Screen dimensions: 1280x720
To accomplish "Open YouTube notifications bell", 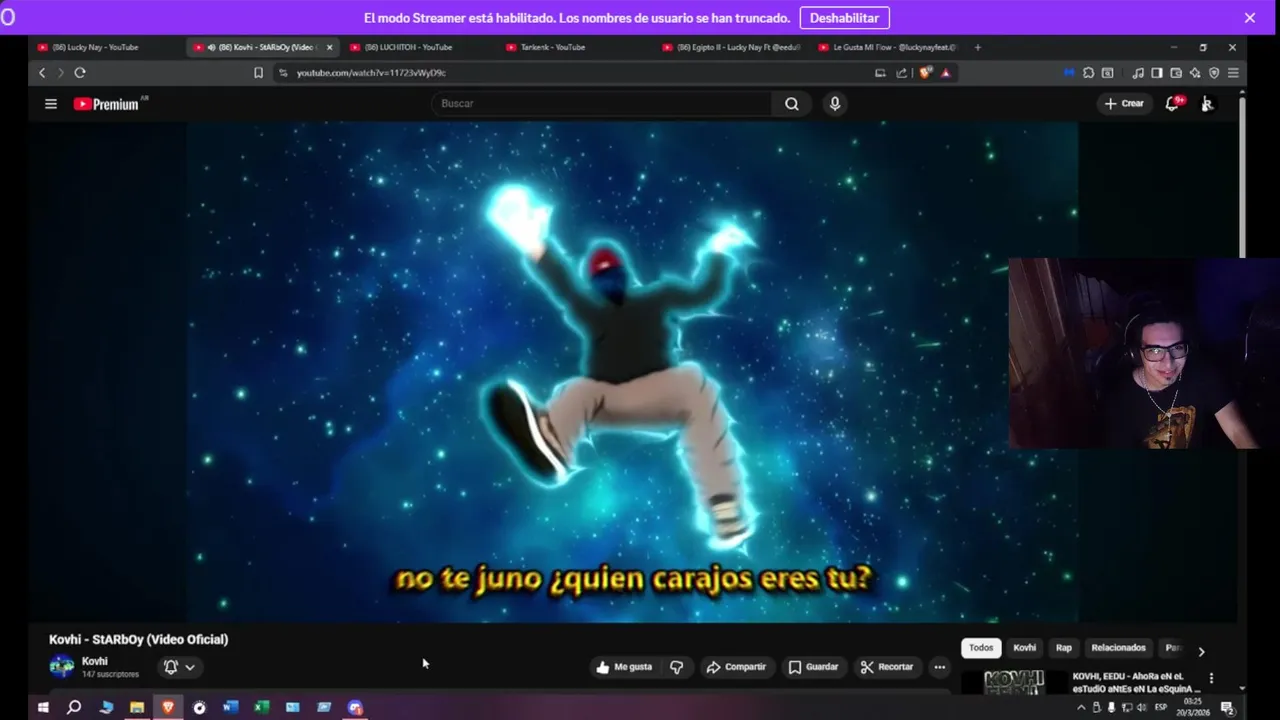I will point(1173,104).
